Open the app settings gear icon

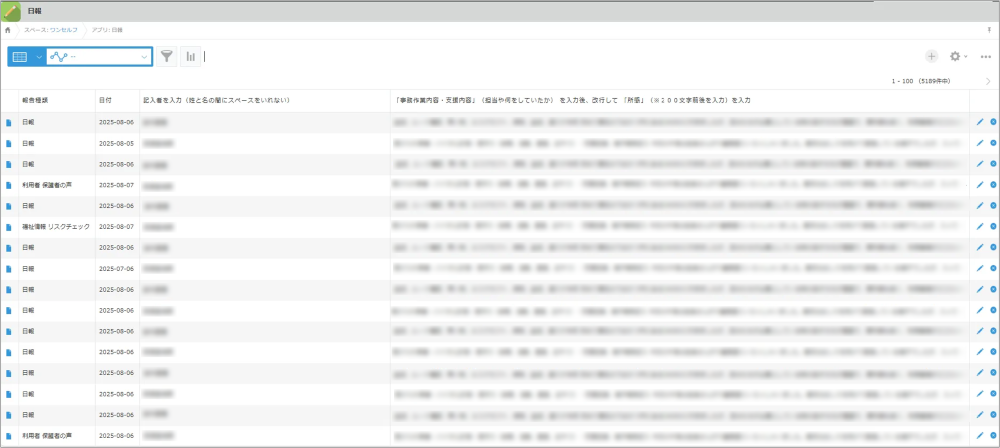point(954,57)
